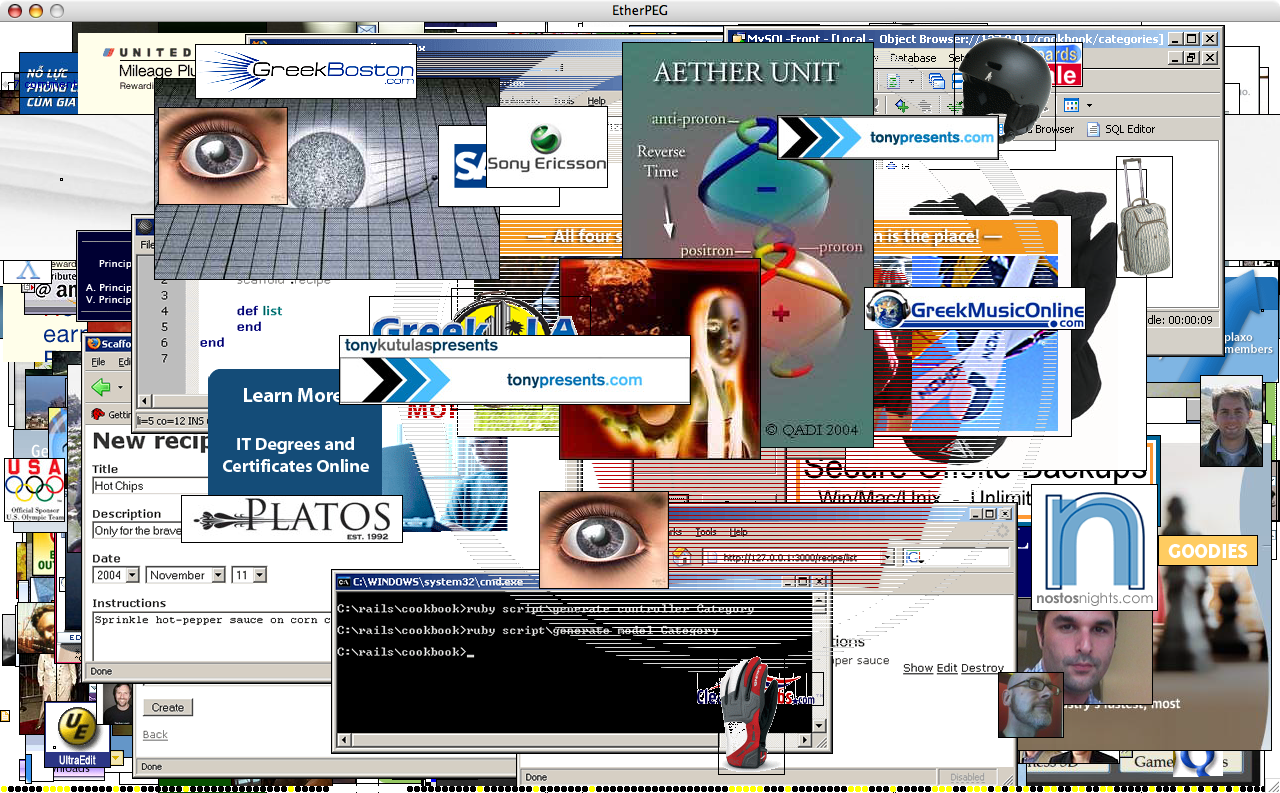Open the AETHER UNIT diagram image
The width and height of the screenshot is (1280, 793).
pos(748,245)
